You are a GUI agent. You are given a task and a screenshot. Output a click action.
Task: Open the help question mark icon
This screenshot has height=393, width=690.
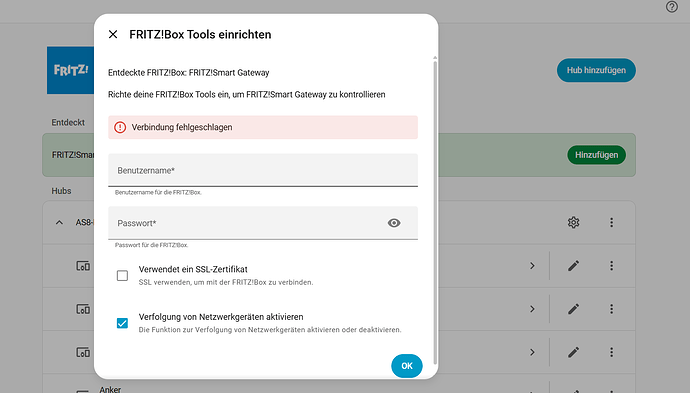pyautogui.click(x=672, y=7)
